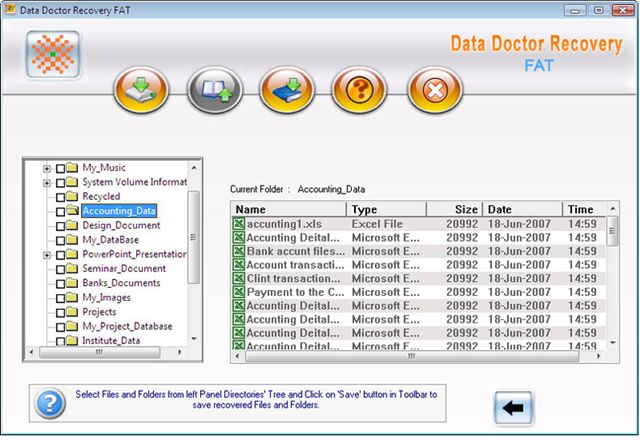Tick the PowerPoint_Presentation checkbox
This screenshot has width=640, height=440.
tap(60, 255)
